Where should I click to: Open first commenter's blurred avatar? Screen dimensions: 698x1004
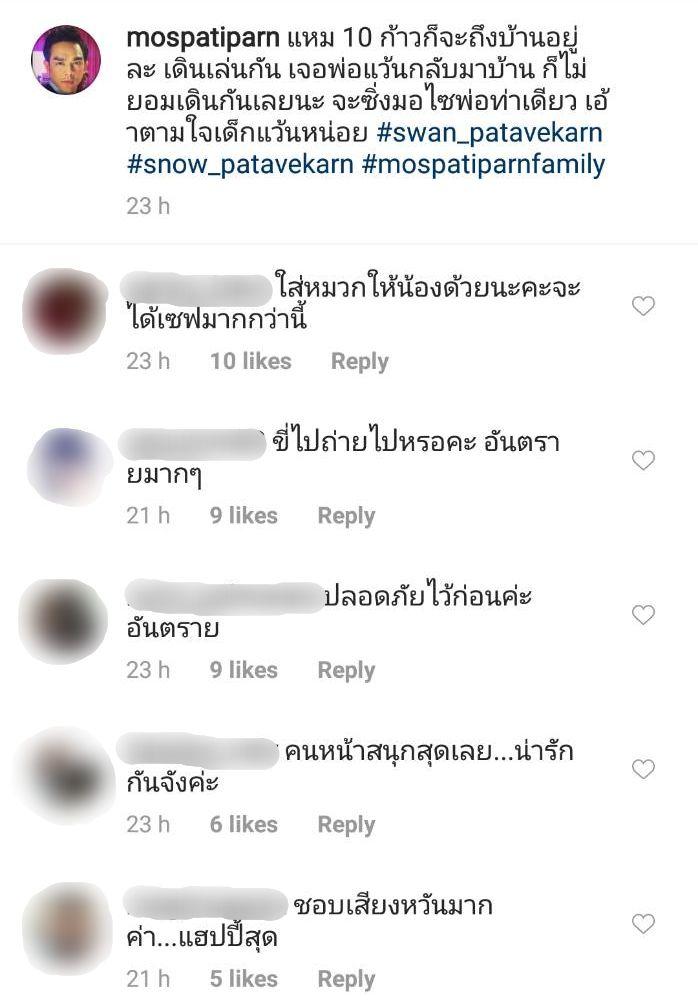65,311
